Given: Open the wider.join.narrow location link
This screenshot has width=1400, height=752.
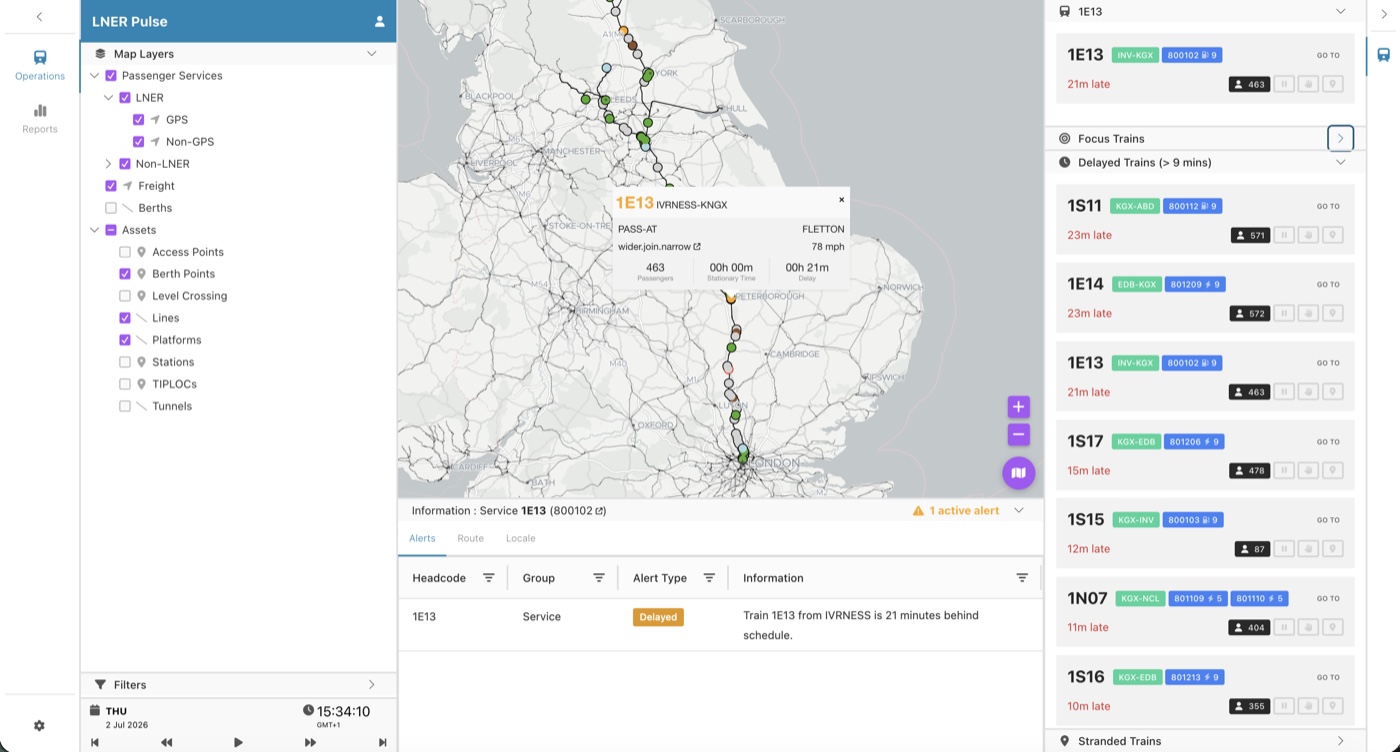Looking at the screenshot, I should pyautogui.click(x=659, y=247).
